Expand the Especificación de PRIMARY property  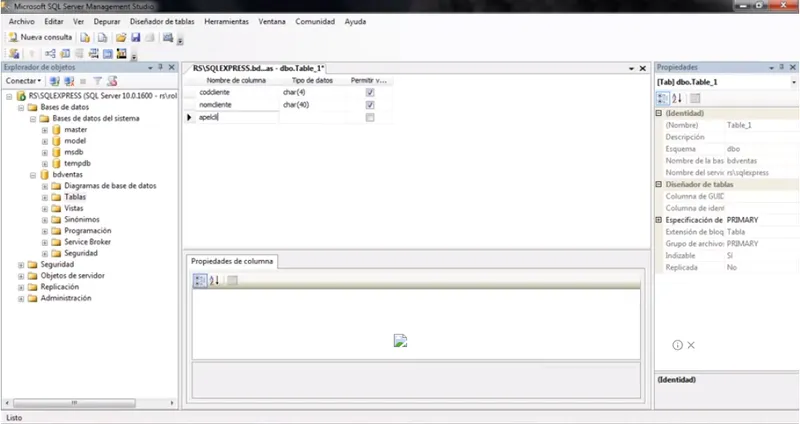coord(659,220)
